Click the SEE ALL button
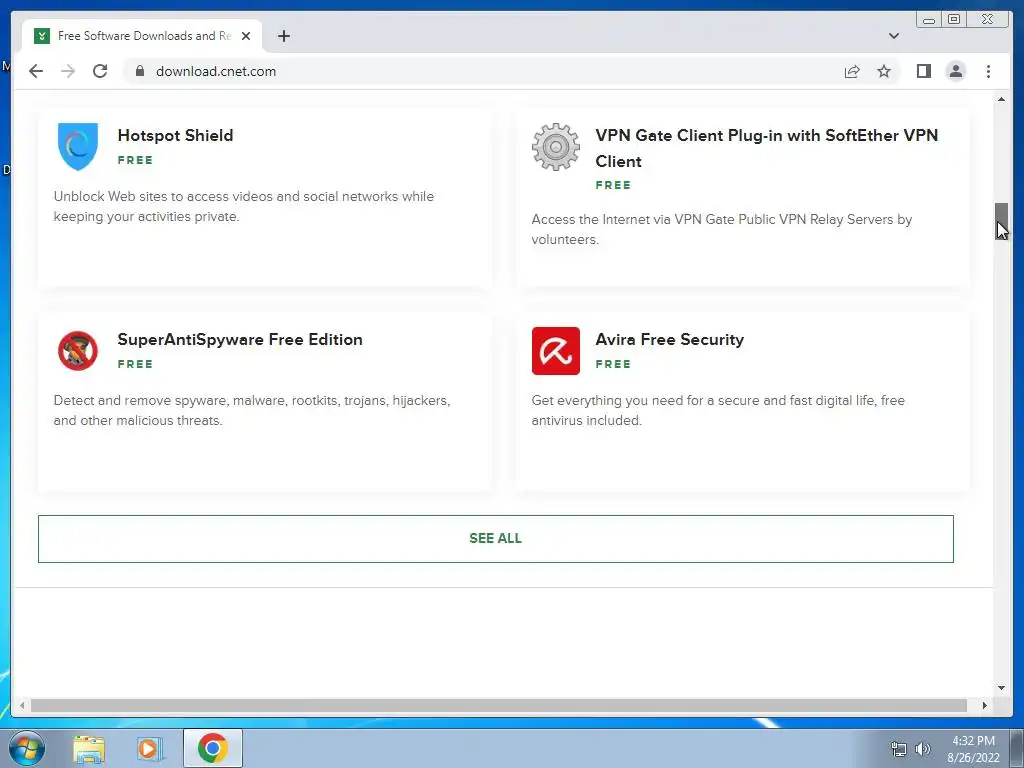The image size is (1024, 768). point(496,539)
